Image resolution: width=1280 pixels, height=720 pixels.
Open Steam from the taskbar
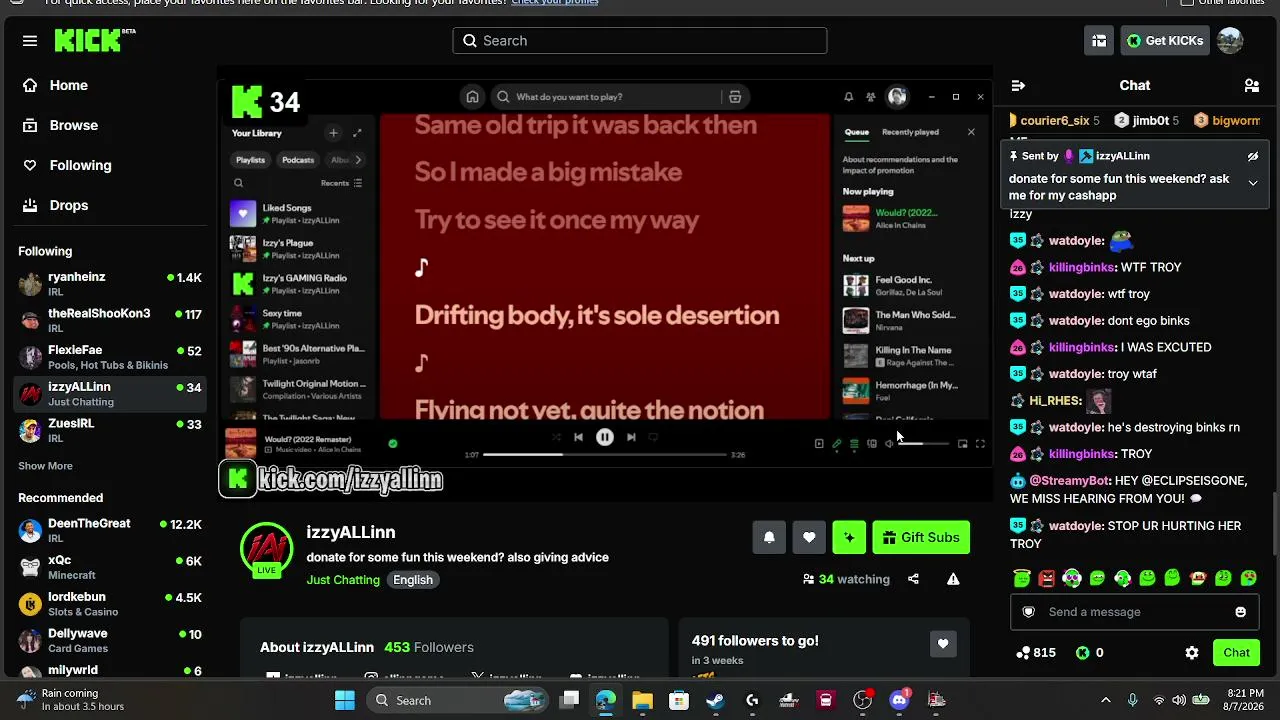(x=715, y=700)
